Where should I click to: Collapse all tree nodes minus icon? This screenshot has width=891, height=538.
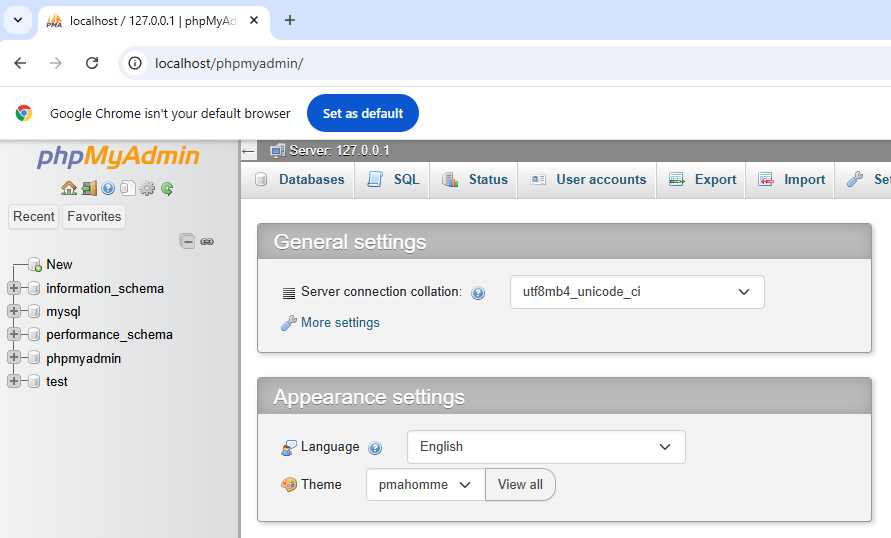187,241
